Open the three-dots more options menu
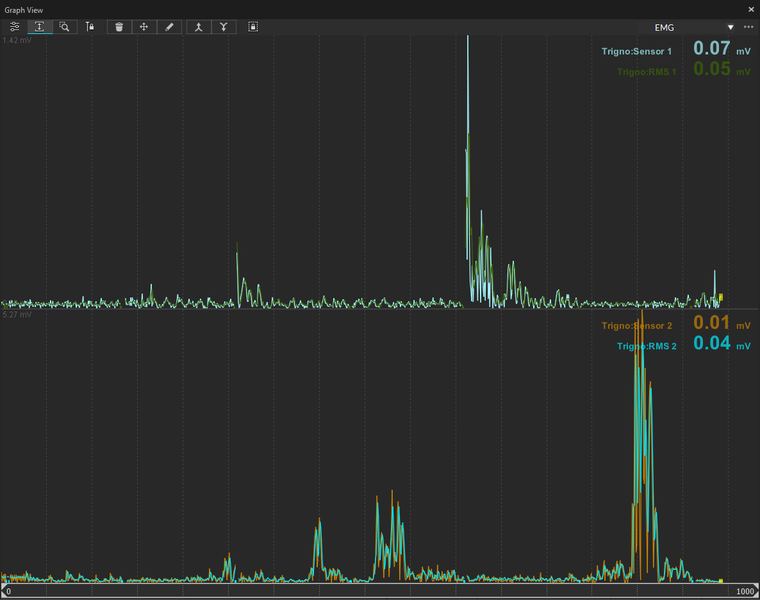 point(749,27)
